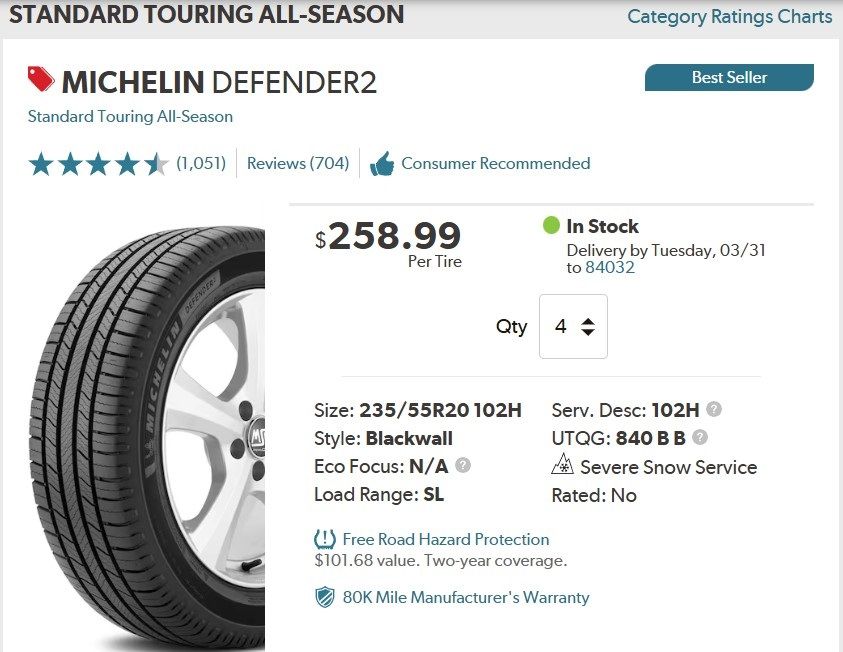This screenshot has width=843, height=652.
Task: Change quantity using the Qty stepper arrows
Action: 588,327
